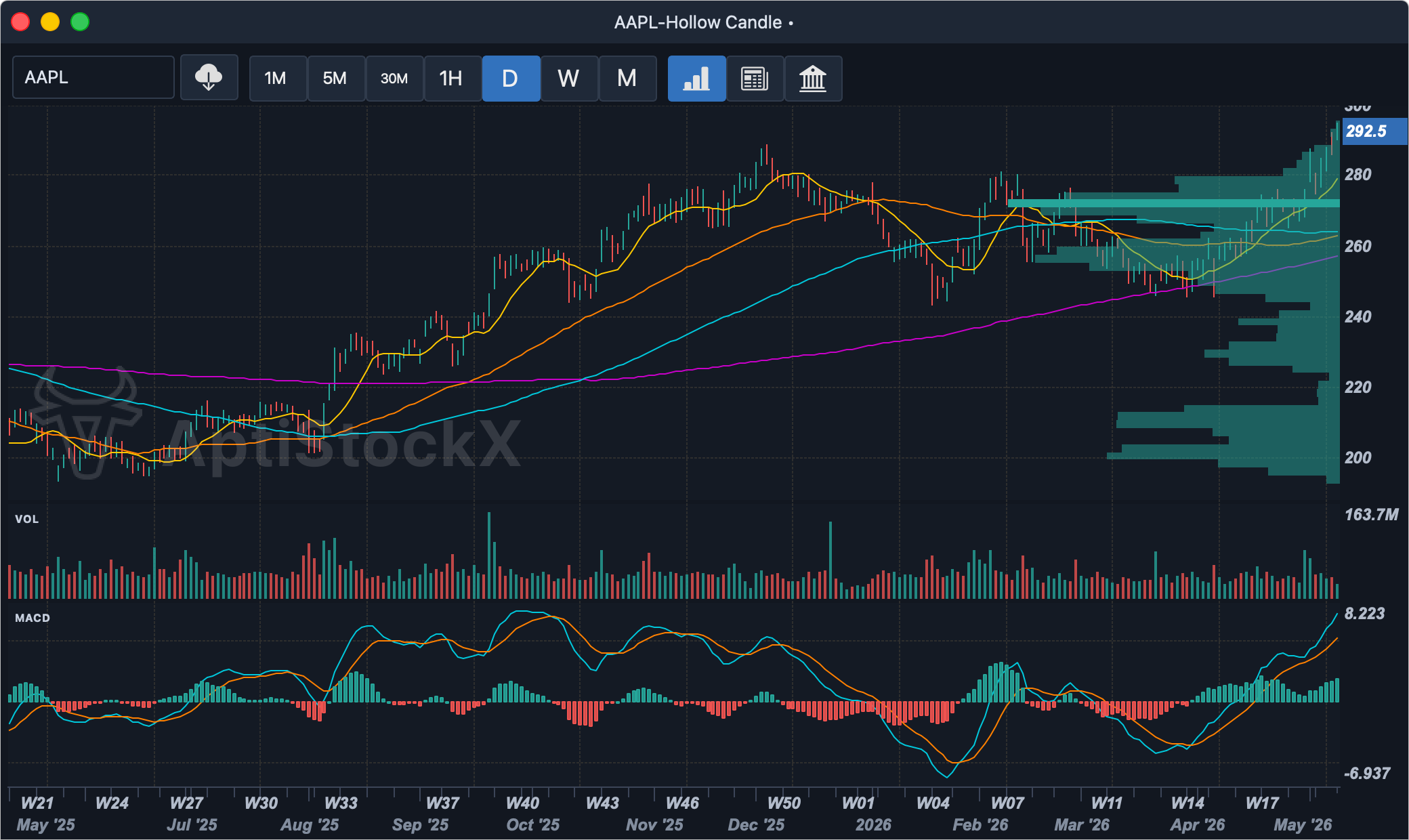Screen dimensions: 1409x840
Task: Select the 30M thirty-minute timeframe
Action: click(x=394, y=79)
